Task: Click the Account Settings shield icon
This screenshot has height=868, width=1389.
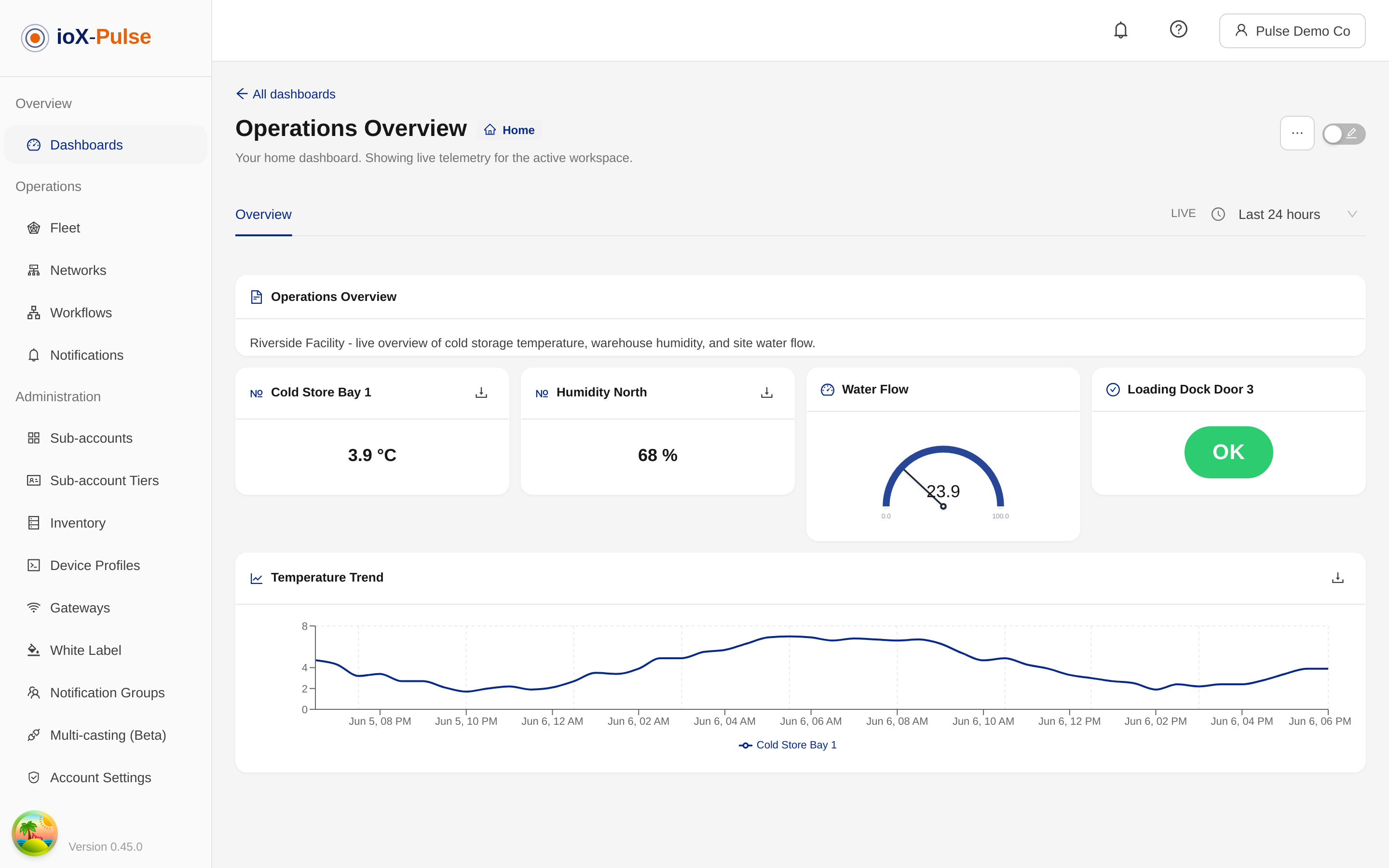Action: 34,778
